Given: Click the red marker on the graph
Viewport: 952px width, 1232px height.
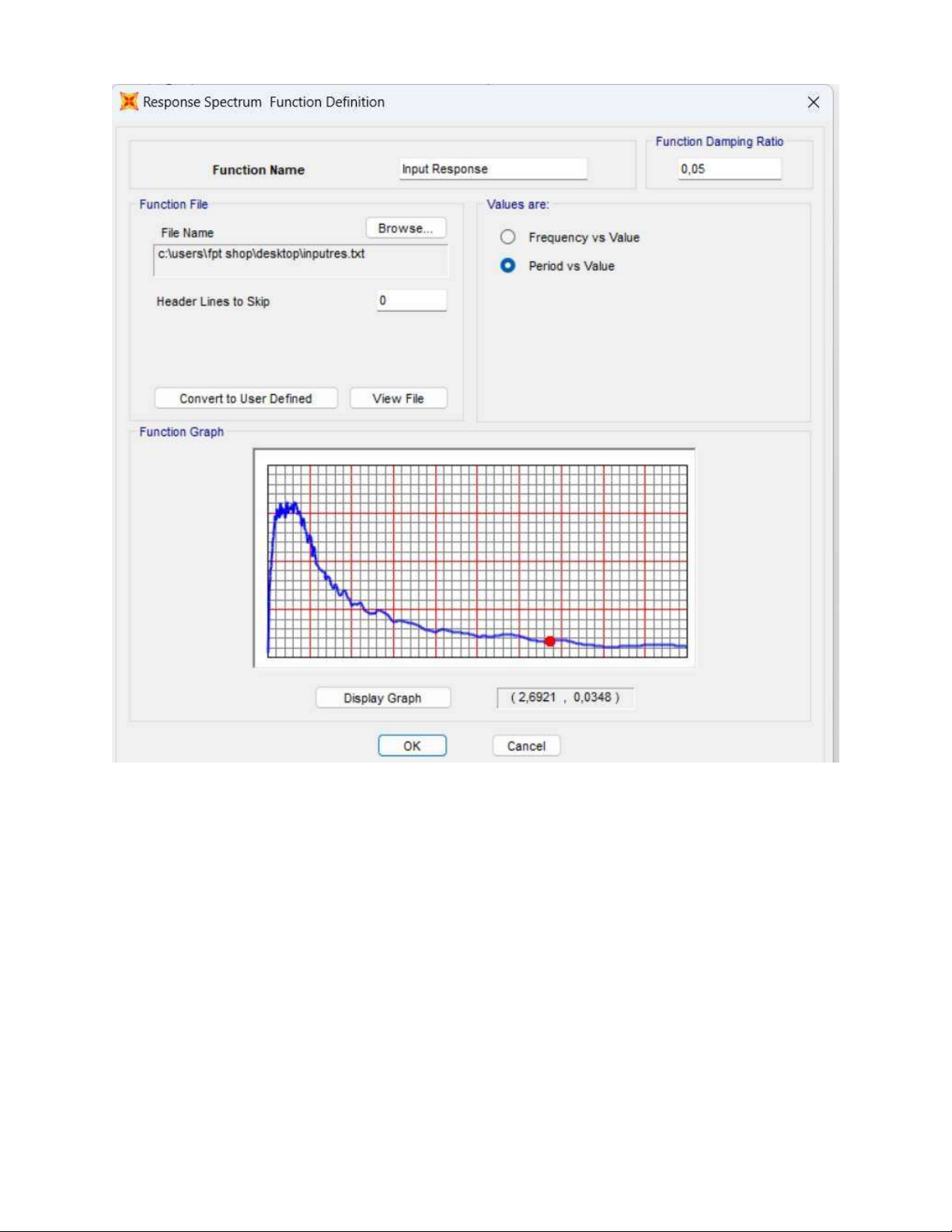Looking at the screenshot, I should [550, 641].
